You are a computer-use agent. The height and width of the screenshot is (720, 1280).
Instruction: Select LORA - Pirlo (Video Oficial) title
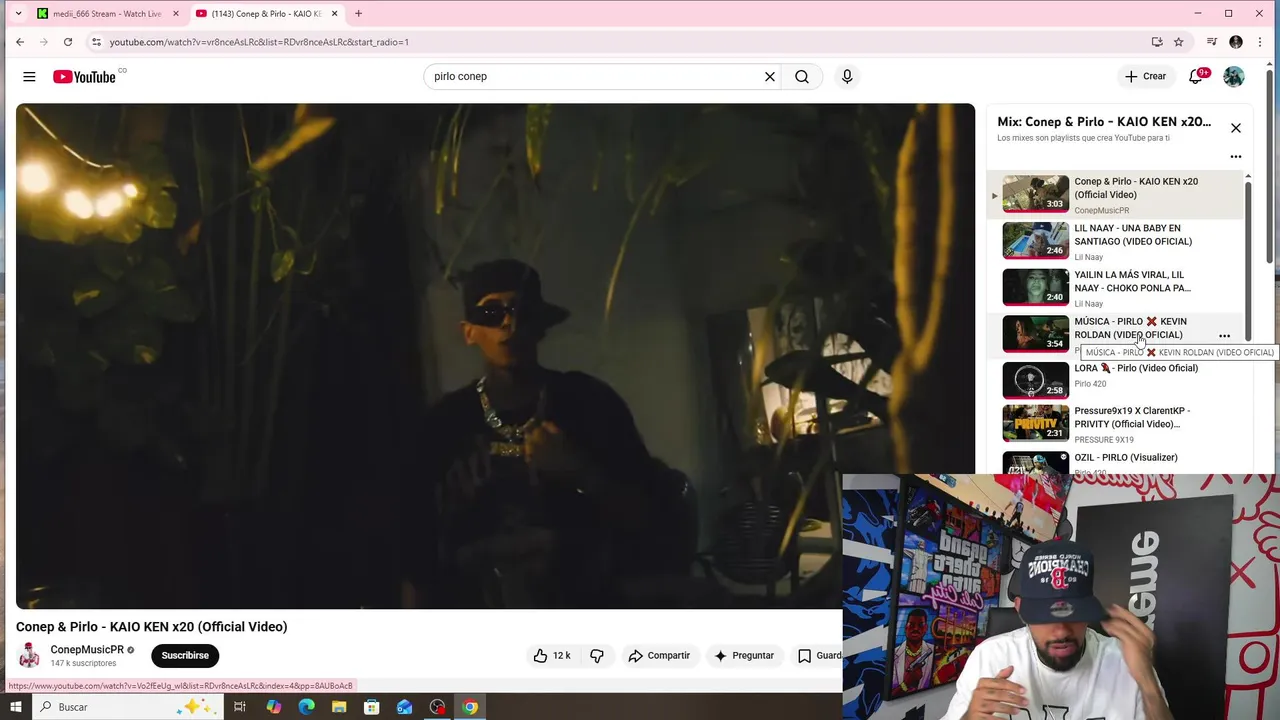[1136, 368]
